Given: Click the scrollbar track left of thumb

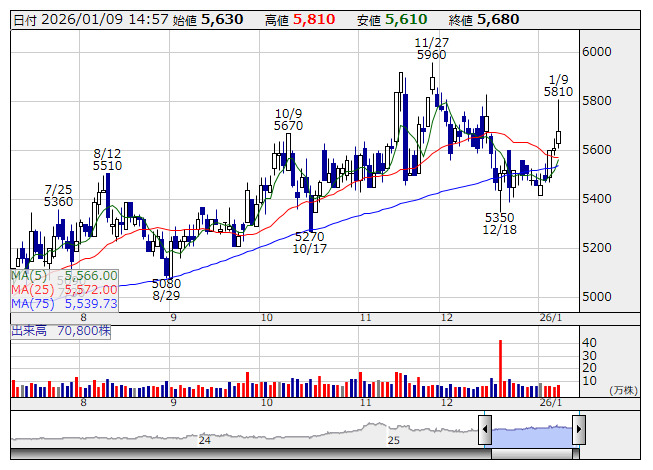Looking at the screenshot, I should [x=251, y=454].
